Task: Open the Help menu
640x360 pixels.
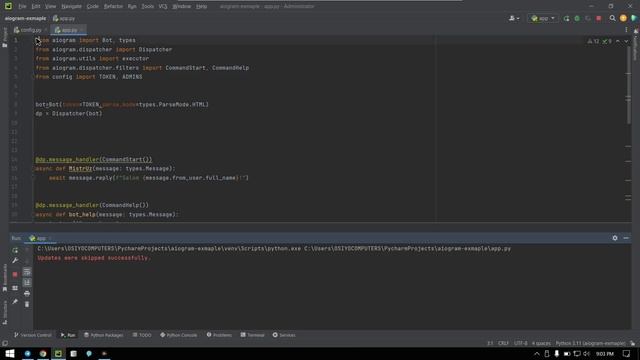Action: click(x=202, y=7)
